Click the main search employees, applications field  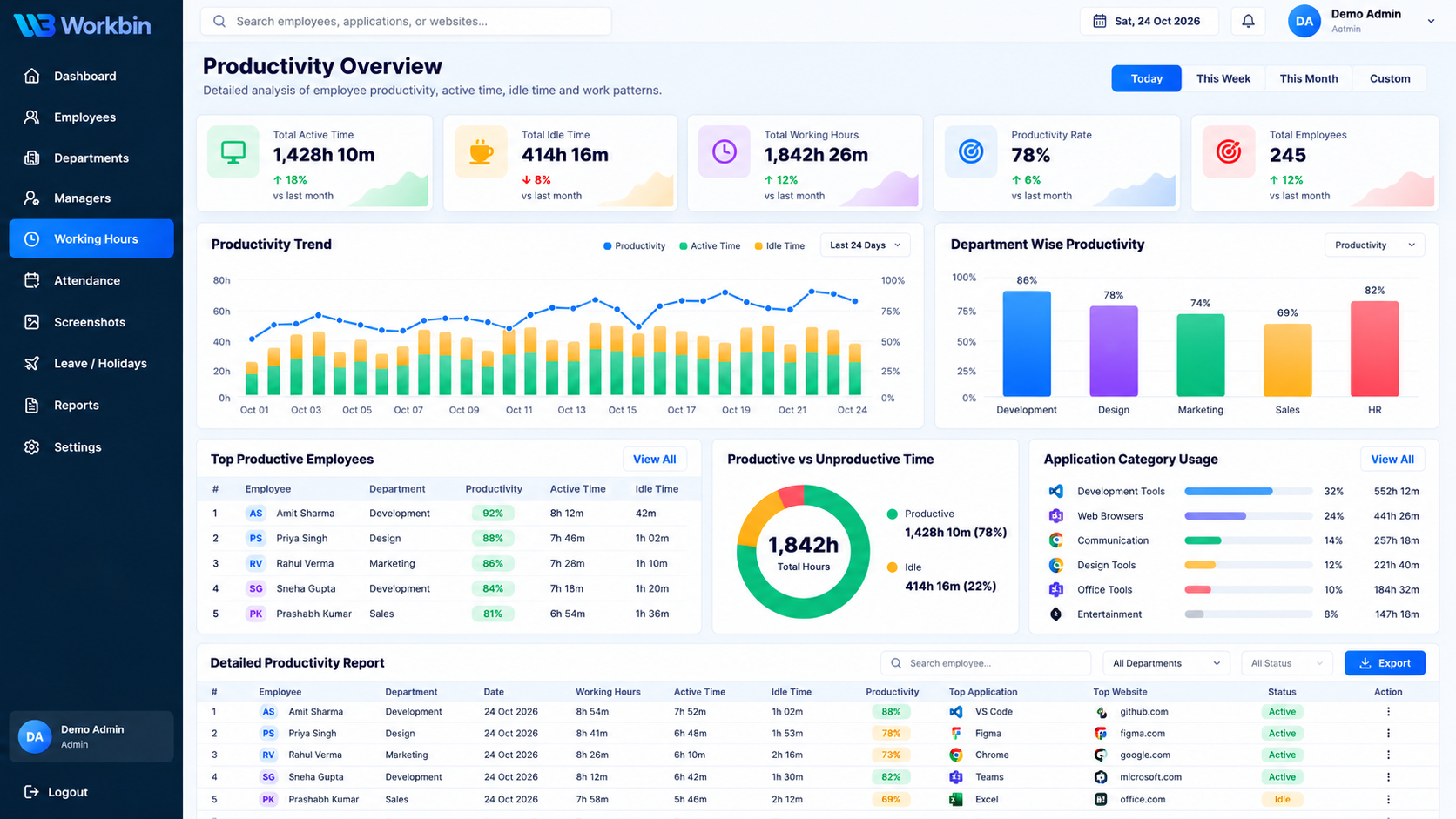pyautogui.click(x=406, y=21)
